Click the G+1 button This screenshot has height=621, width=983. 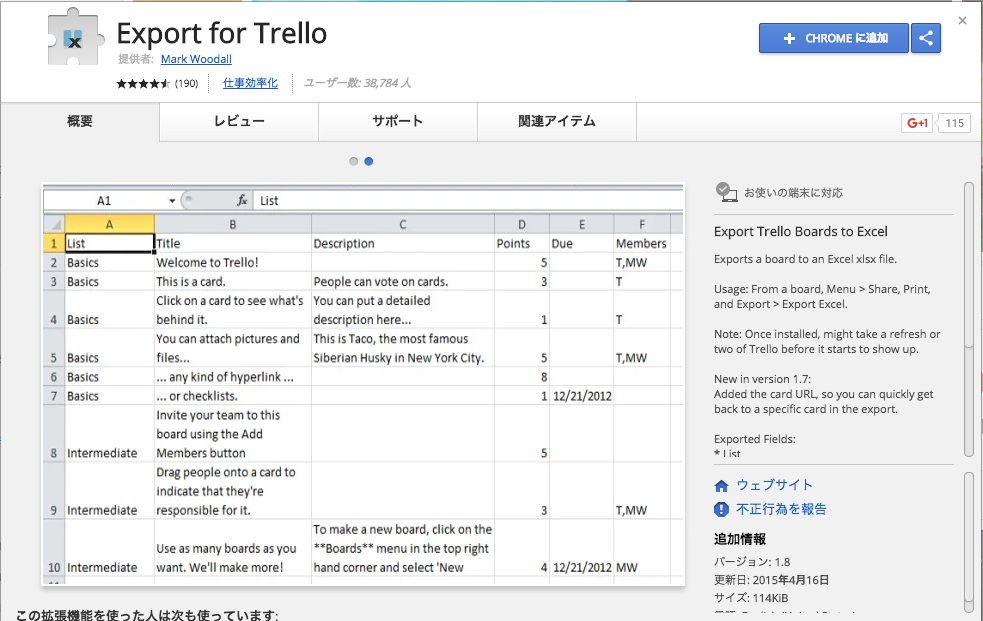(x=917, y=123)
